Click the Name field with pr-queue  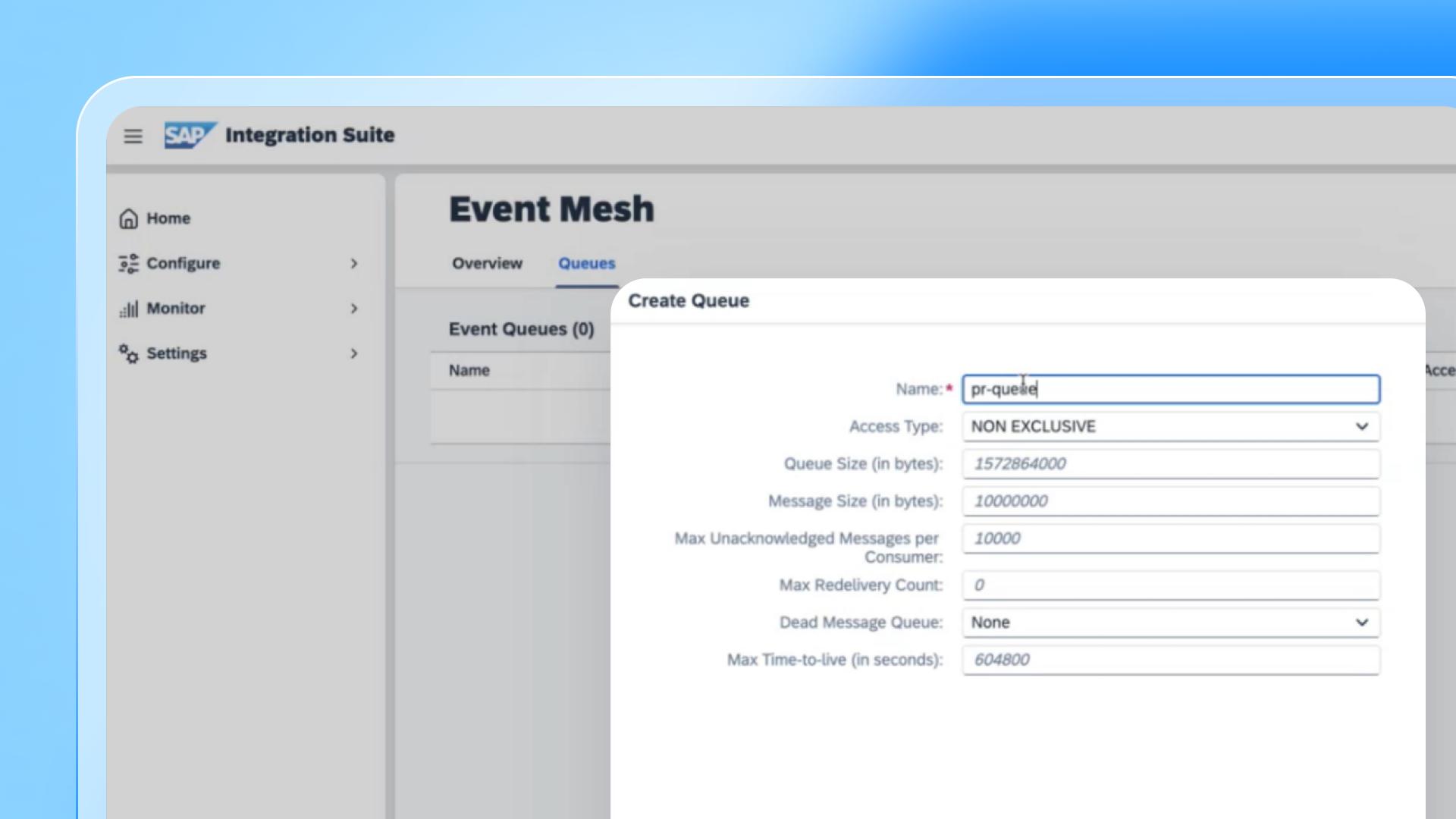1171,389
